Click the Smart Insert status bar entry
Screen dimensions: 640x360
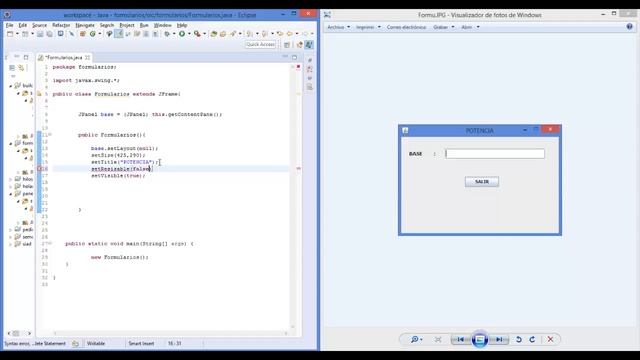(x=141, y=344)
